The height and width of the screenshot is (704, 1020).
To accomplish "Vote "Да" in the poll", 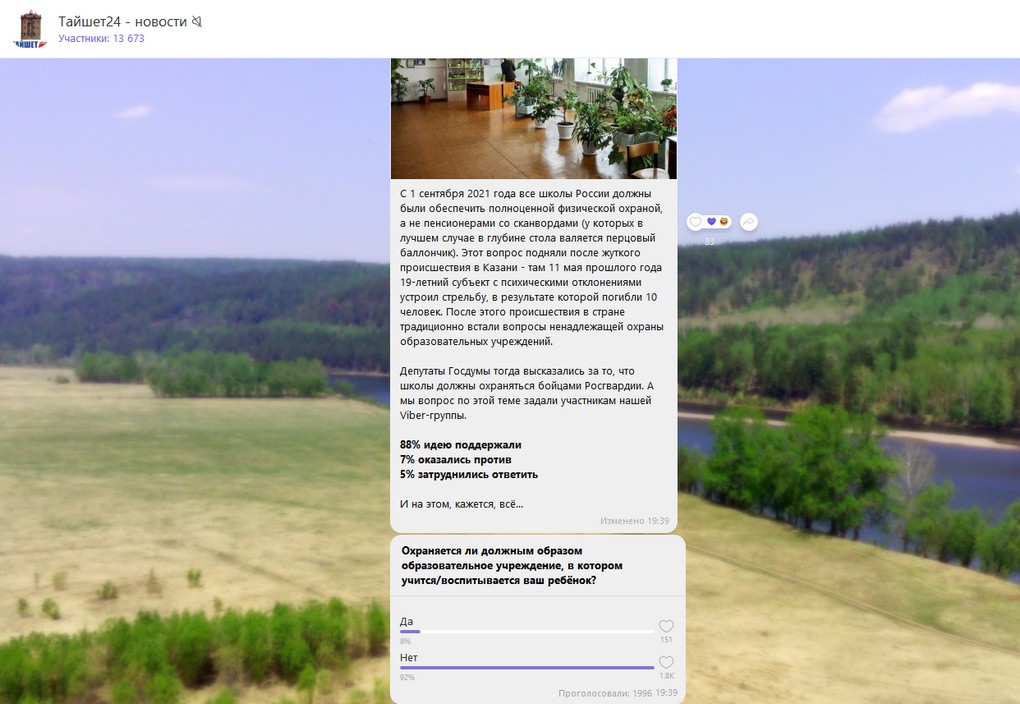I will coord(407,621).
